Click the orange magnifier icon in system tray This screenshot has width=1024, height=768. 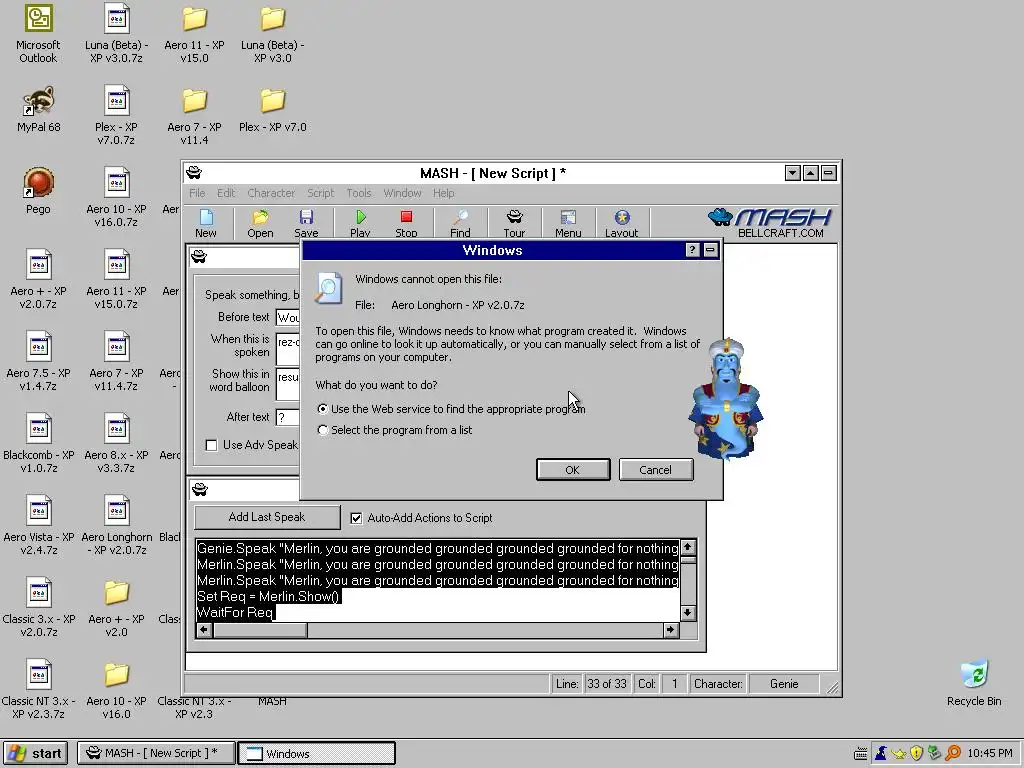point(953,753)
